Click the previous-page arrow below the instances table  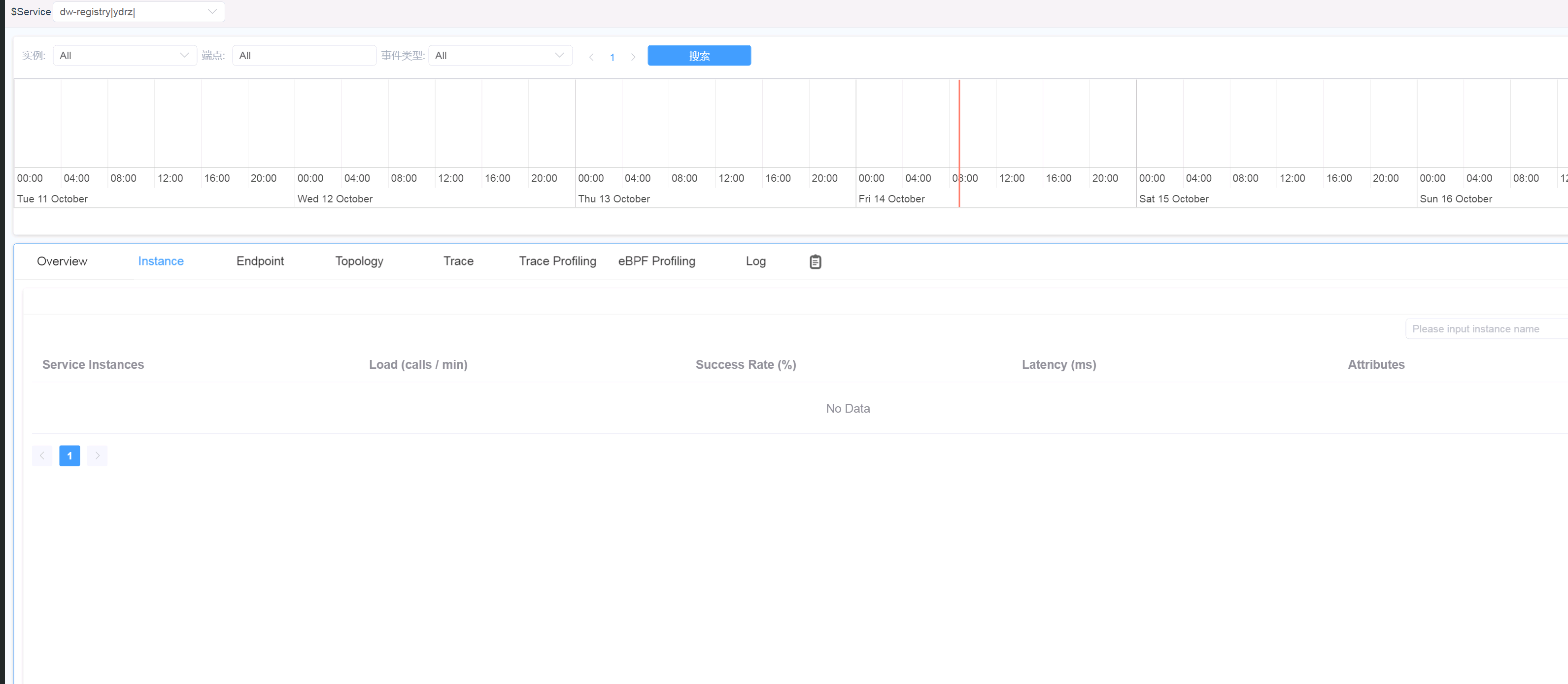(x=42, y=455)
